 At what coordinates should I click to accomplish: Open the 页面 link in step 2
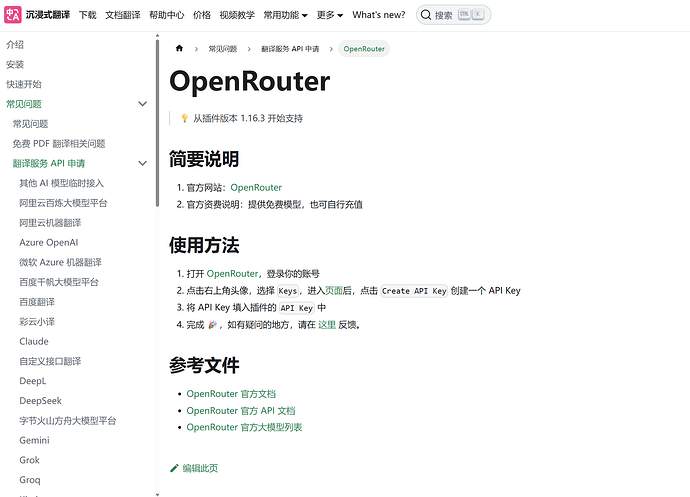334,291
